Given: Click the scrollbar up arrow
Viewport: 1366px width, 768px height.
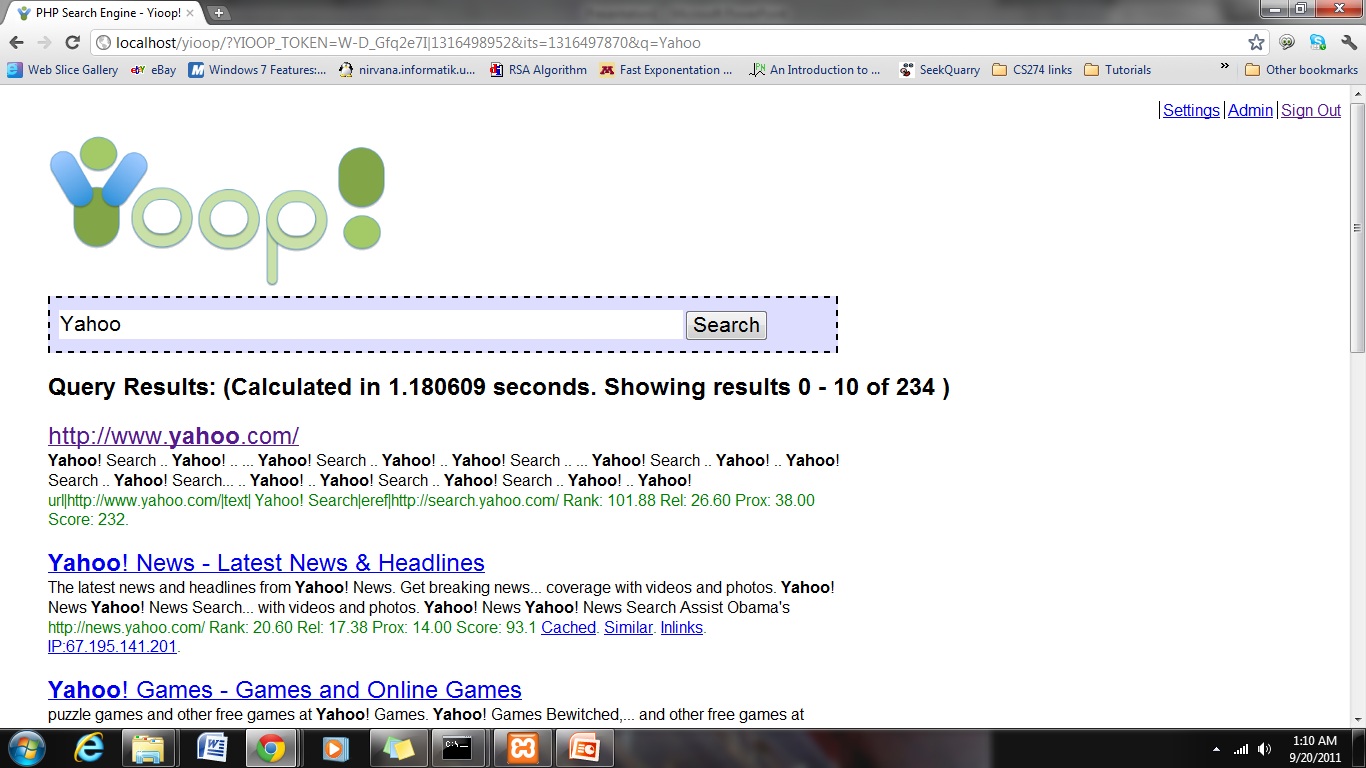Looking at the screenshot, I should tap(1357, 94).
